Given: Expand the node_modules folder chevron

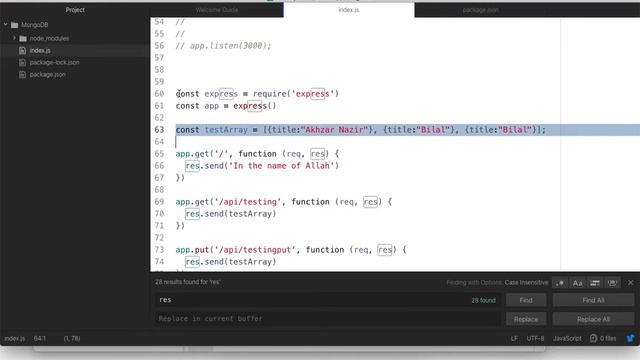Looking at the screenshot, I should point(14,38).
